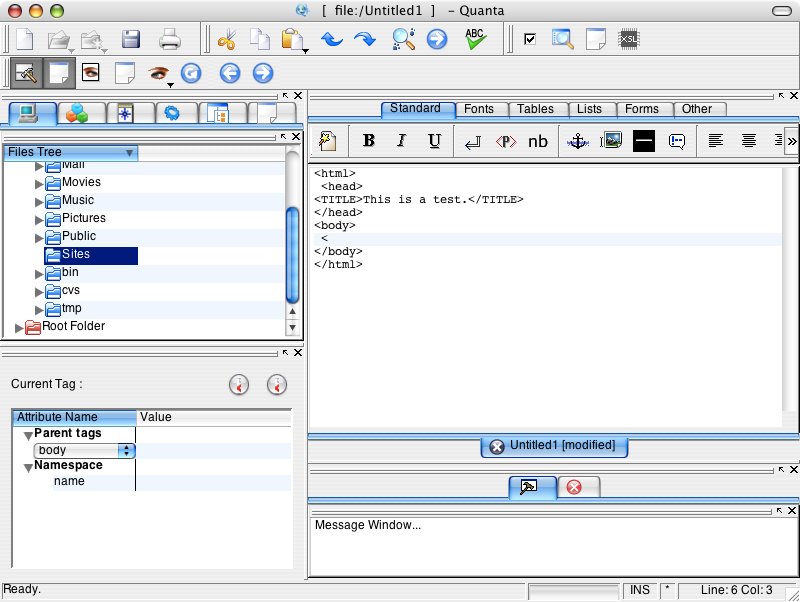
Task: Expand the Pictures folder
Action: (x=39, y=220)
